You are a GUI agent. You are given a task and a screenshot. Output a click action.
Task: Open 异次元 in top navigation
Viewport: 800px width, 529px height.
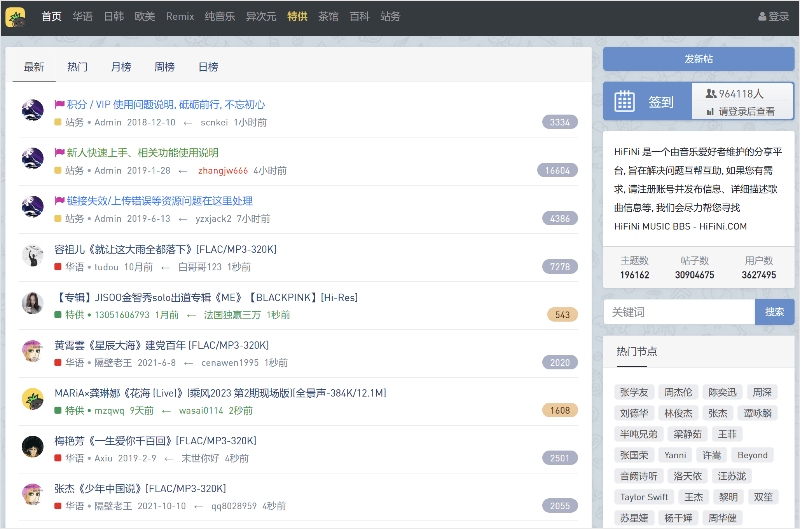(x=261, y=17)
